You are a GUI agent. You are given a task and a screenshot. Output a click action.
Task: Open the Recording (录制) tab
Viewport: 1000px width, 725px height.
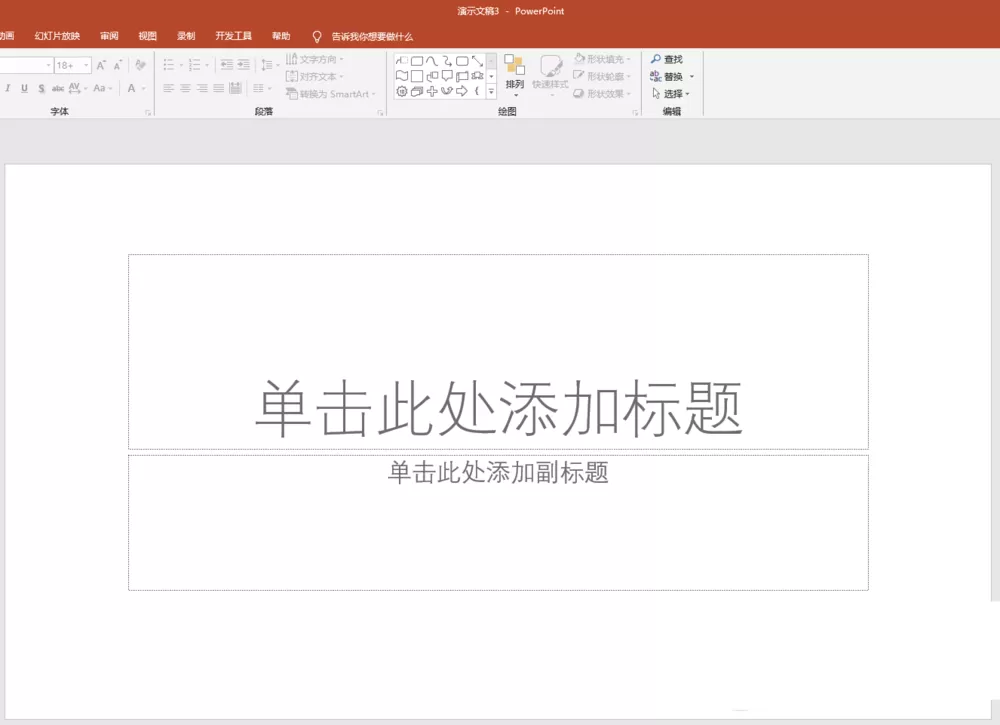186,36
